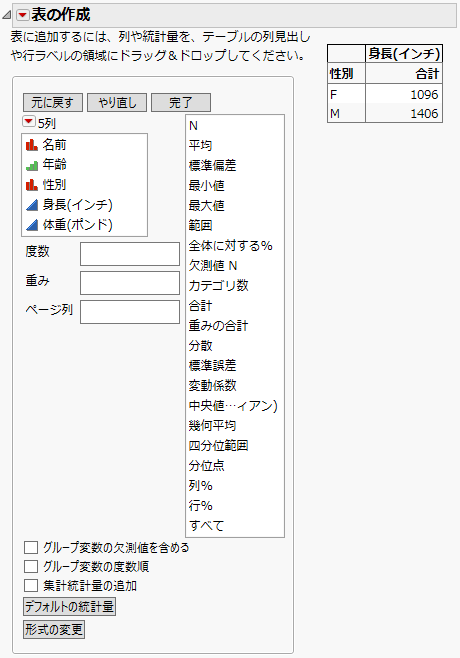
Task: Click the 1406 cell in table
Action: pyautogui.click(x=404, y=113)
